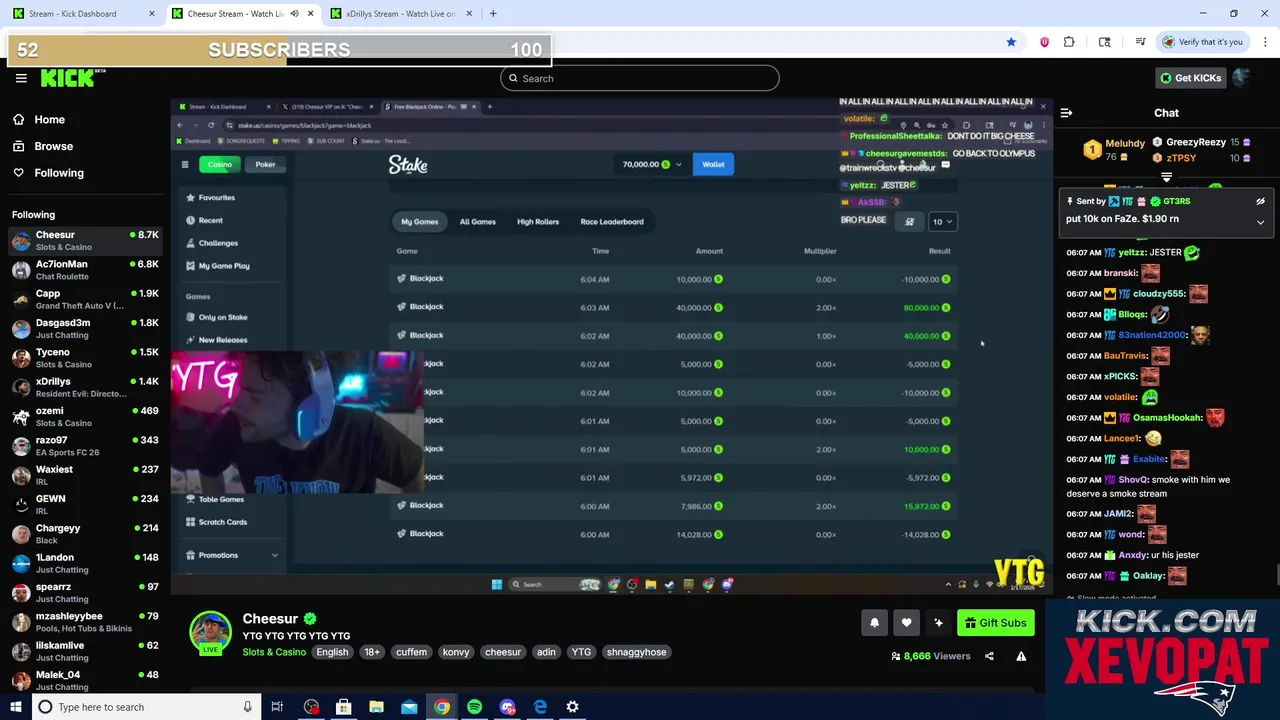
Task: Open the Kick hamburger menu
Action: tap(21, 78)
